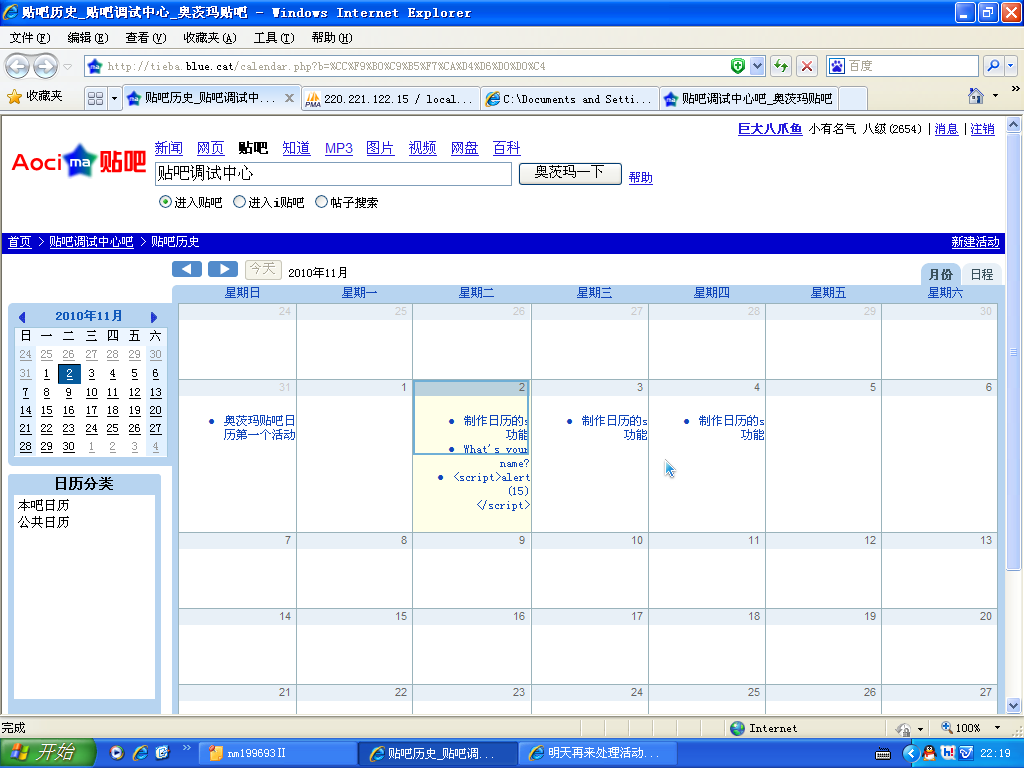
Task: Open the 贴吧调试中心吧 breadcrumb link
Action: point(91,242)
